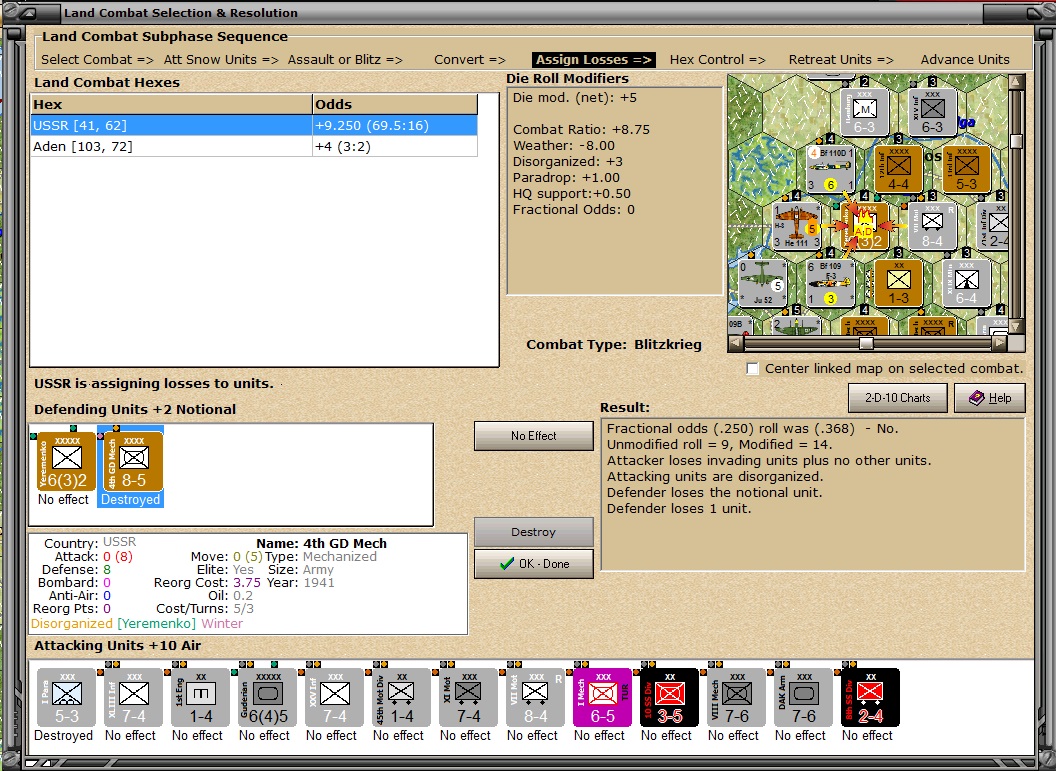Select the 10 SS Div 3-5 unit
Screen dimensions: 1056x771
[669, 697]
